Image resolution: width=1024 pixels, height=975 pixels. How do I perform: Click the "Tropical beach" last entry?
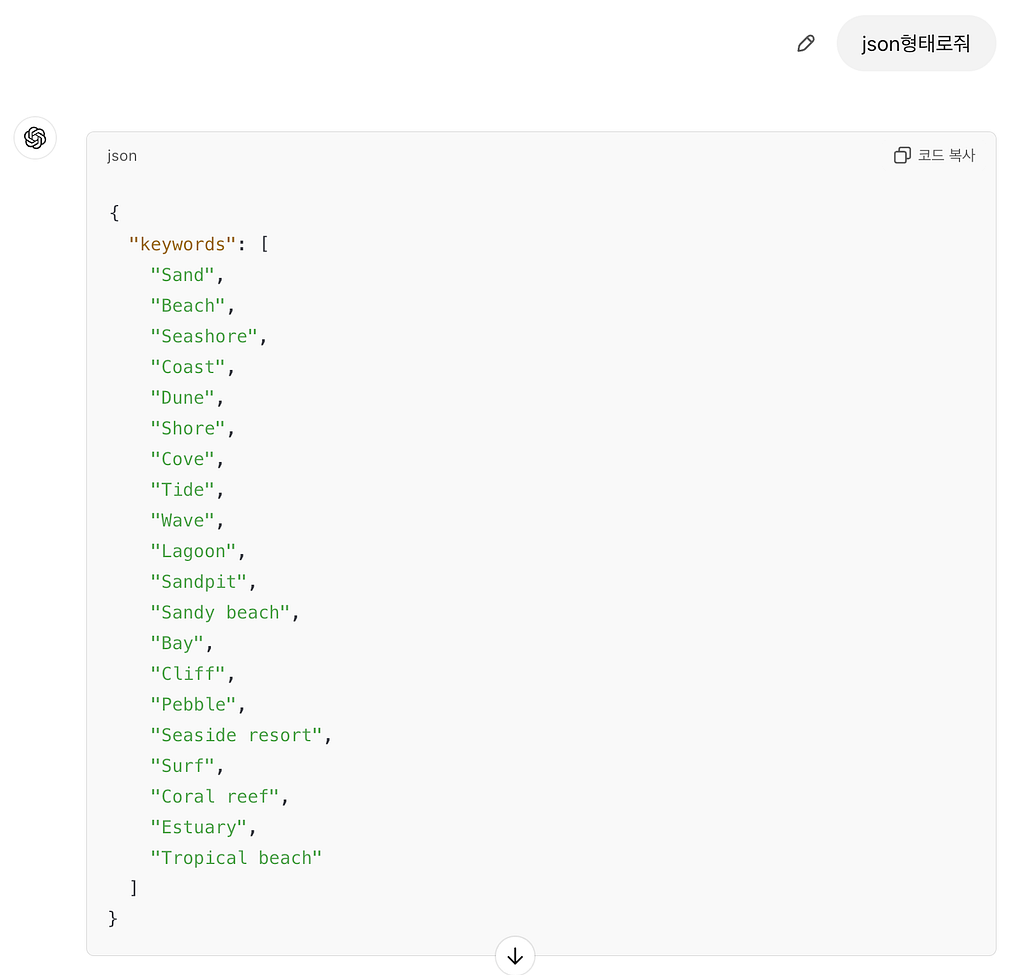pyautogui.click(x=236, y=858)
